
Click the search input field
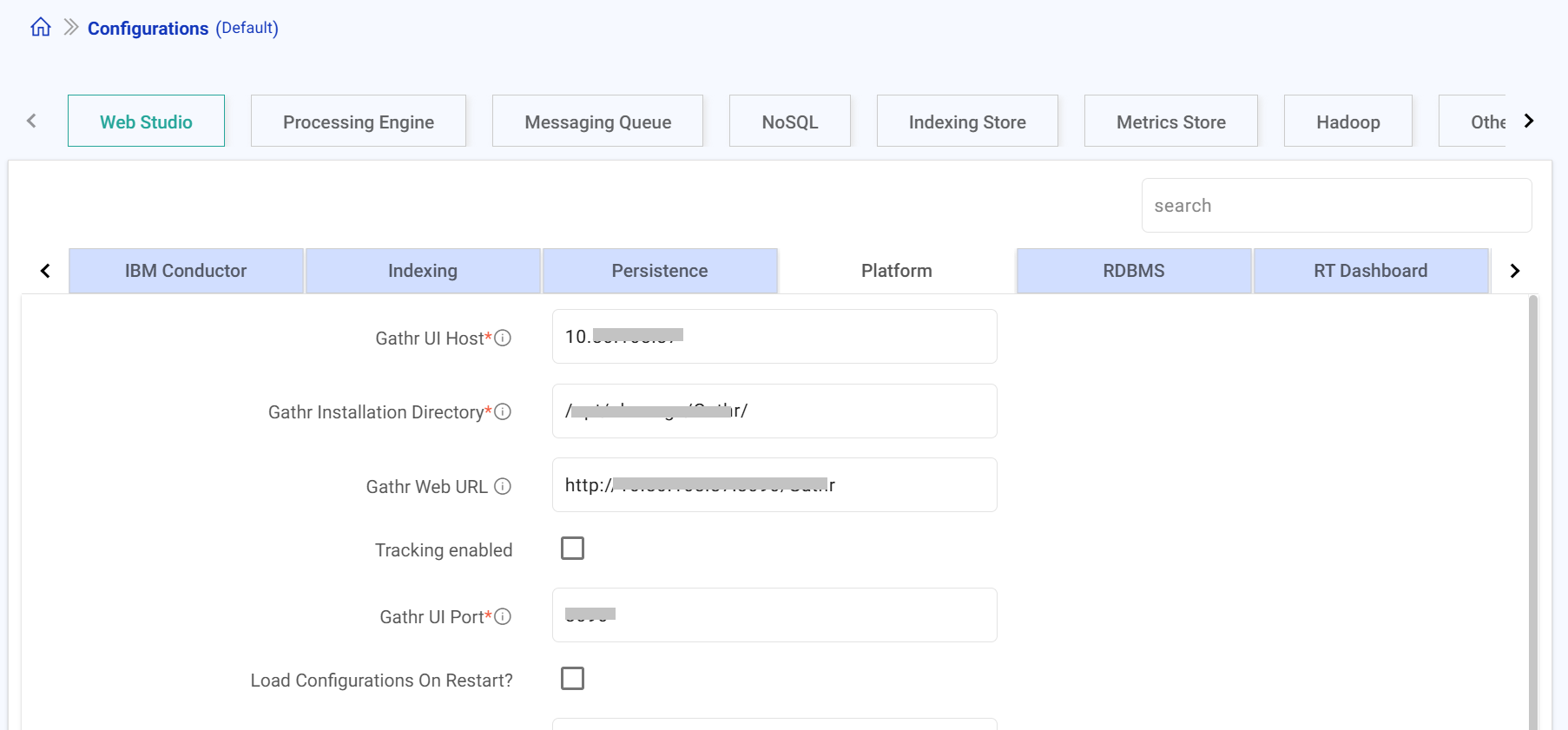1335,206
